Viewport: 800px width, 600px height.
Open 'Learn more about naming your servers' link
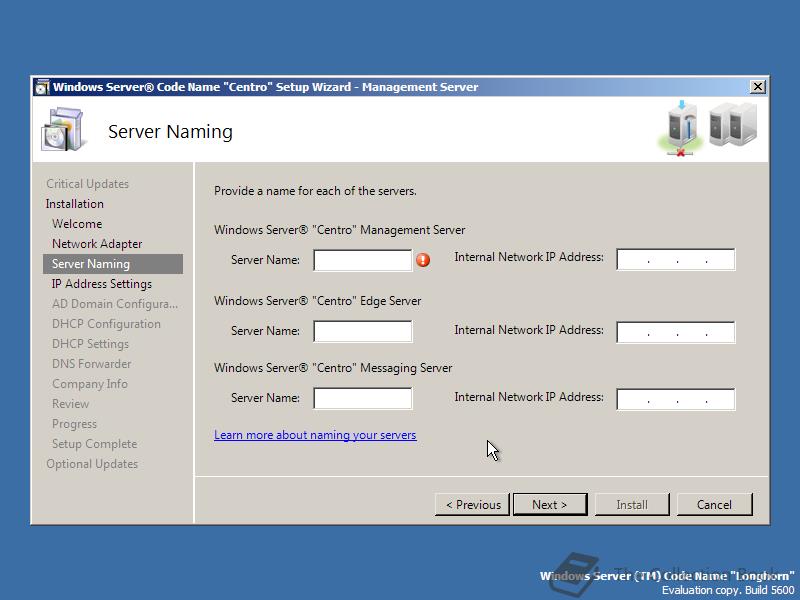pos(315,435)
